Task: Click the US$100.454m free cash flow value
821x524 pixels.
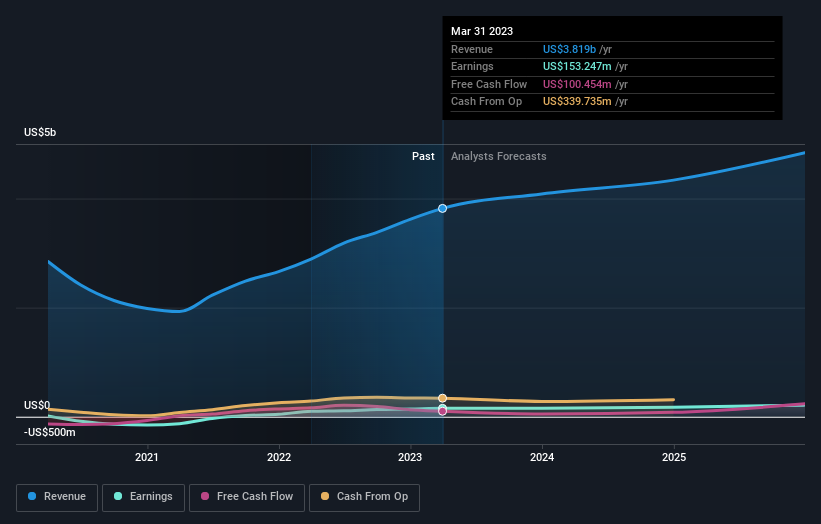Action: pos(577,84)
